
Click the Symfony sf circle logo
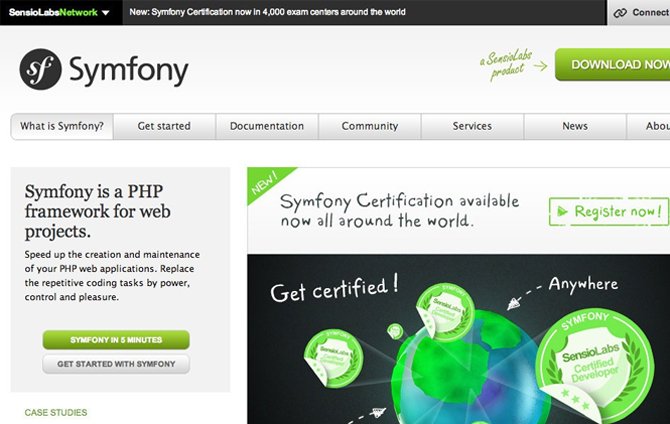click(x=41, y=69)
